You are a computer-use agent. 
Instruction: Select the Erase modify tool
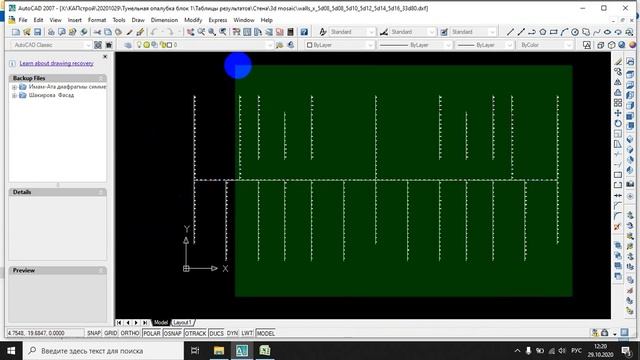(618, 61)
